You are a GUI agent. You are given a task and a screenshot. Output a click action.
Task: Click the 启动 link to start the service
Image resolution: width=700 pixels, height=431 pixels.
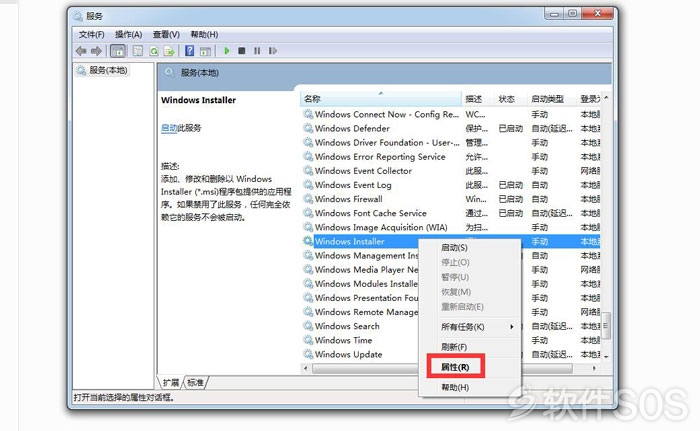pos(169,128)
